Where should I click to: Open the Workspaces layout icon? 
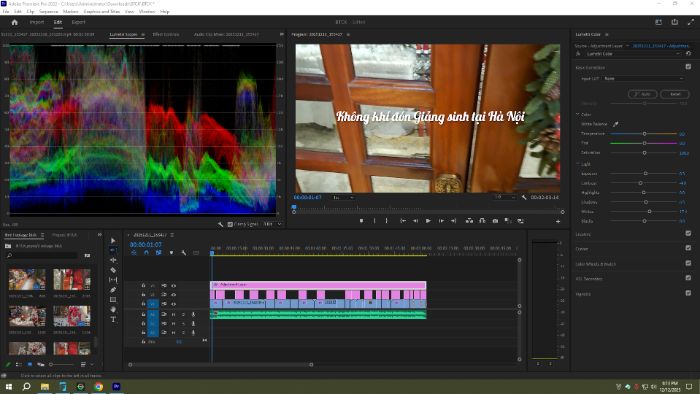click(x=658, y=22)
